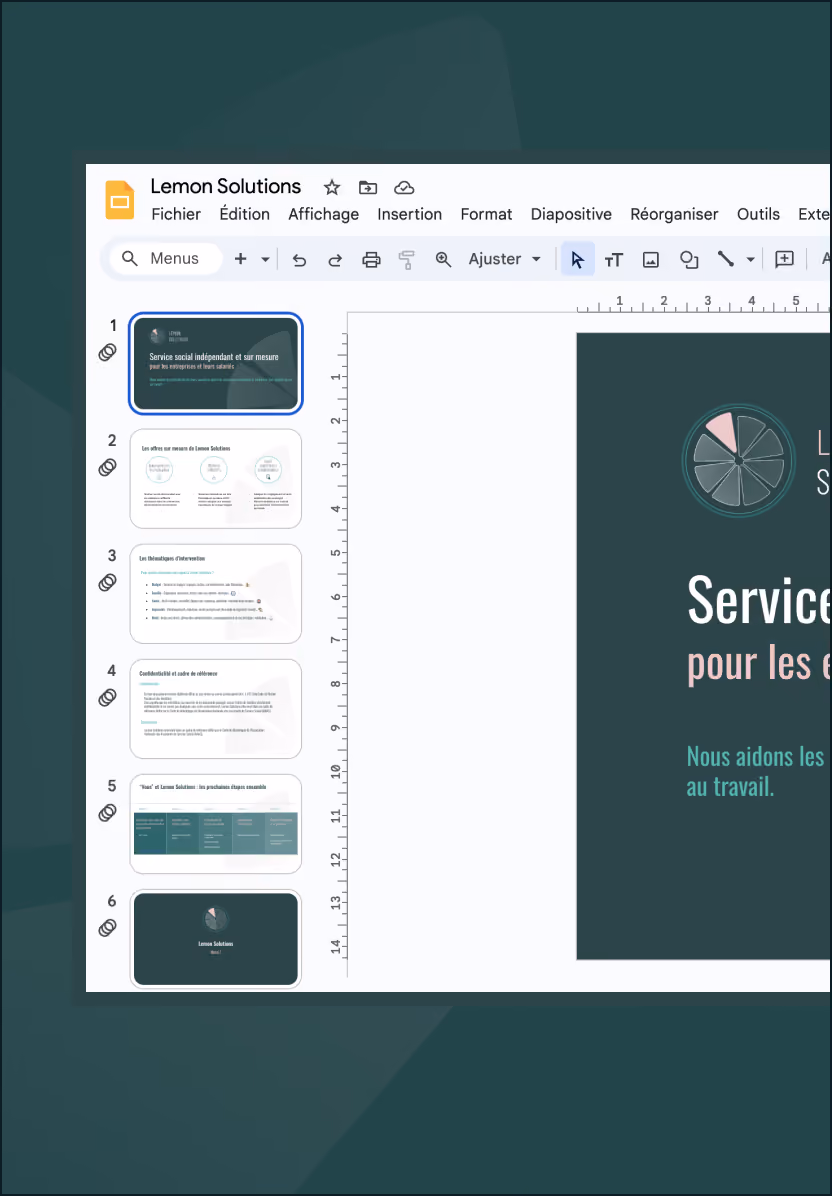832x1196 pixels.
Task: Select slide 5 prochaines étapes thumbnail
Action: (216, 825)
